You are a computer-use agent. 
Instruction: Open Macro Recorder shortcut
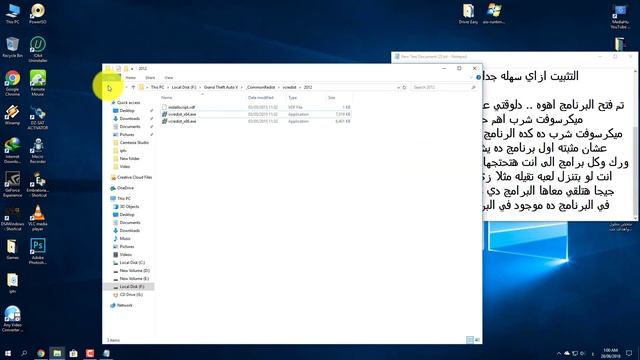point(38,151)
